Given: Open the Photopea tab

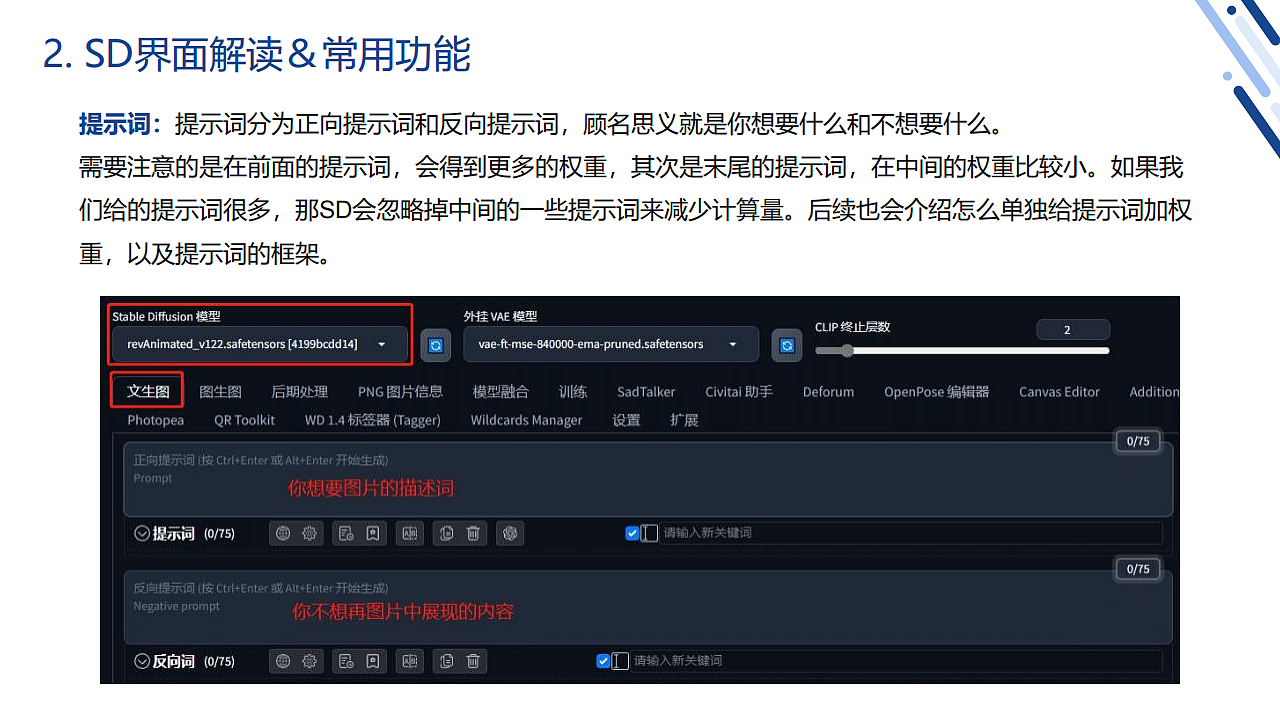Looking at the screenshot, I should (x=155, y=420).
